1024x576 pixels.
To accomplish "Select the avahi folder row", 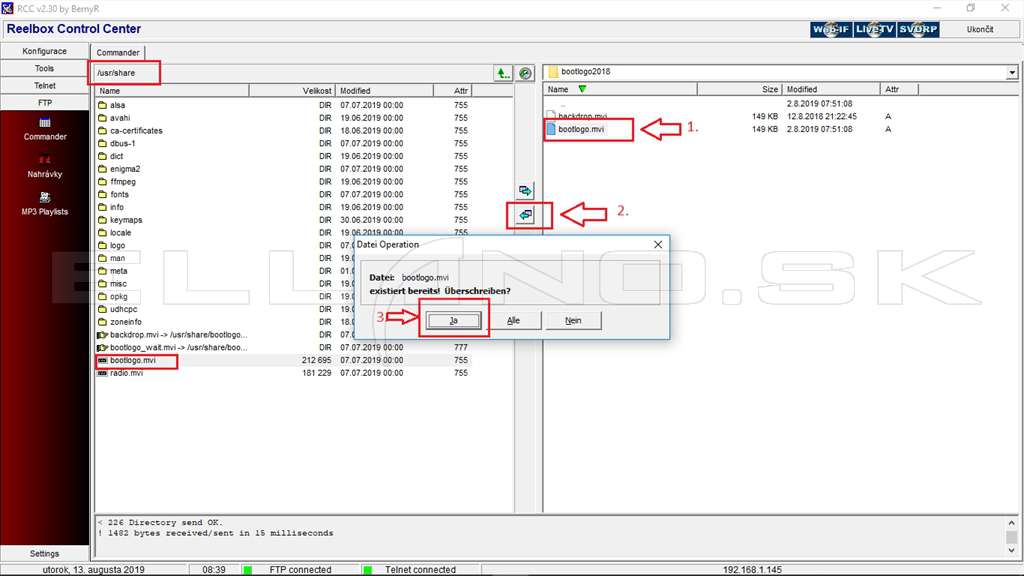I will coord(283,118).
